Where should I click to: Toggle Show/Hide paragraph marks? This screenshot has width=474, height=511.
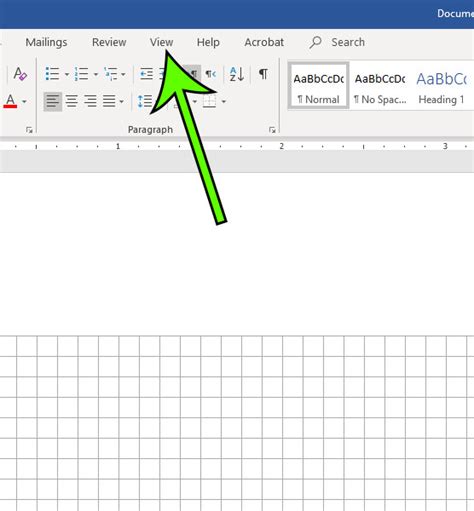coord(263,74)
